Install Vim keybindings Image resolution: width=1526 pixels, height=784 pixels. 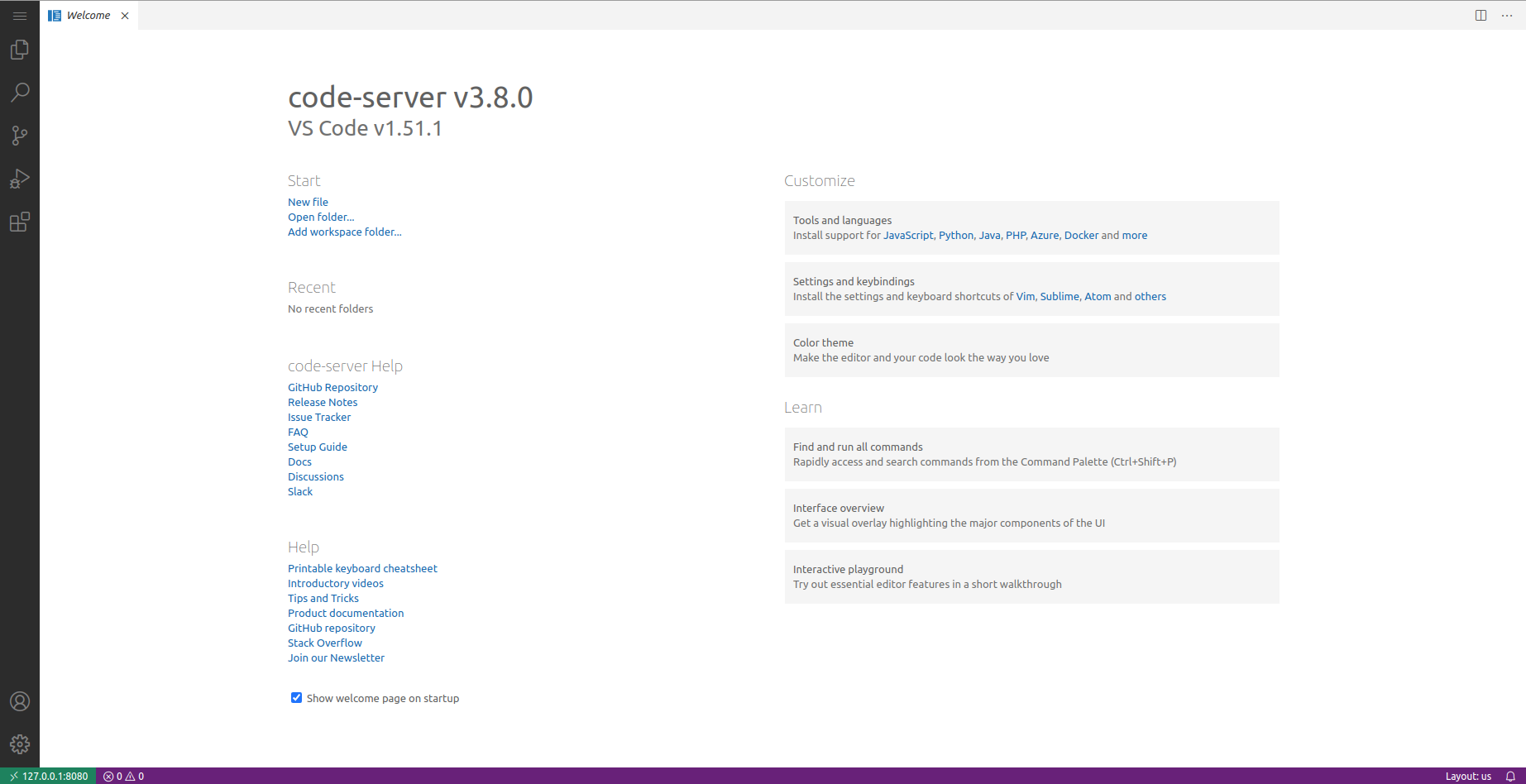click(x=1026, y=296)
